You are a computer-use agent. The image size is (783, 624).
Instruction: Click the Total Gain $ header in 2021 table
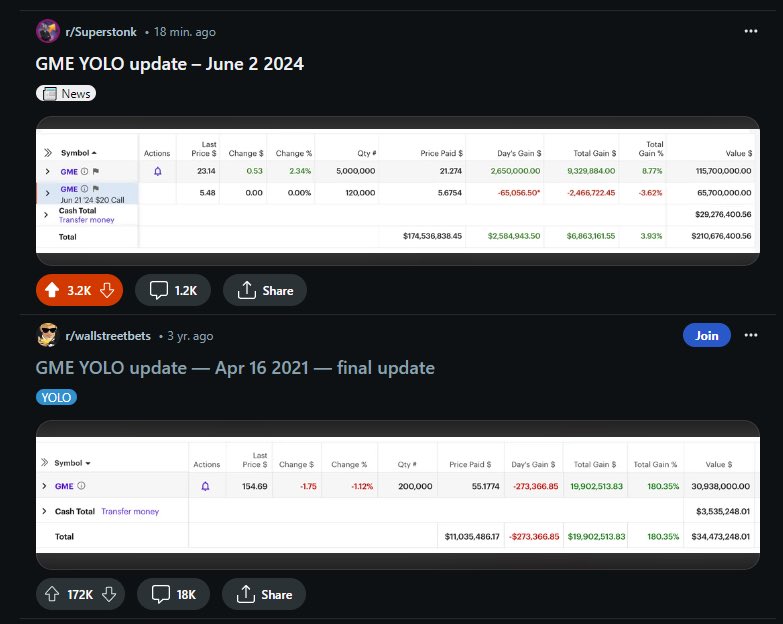point(595,464)
